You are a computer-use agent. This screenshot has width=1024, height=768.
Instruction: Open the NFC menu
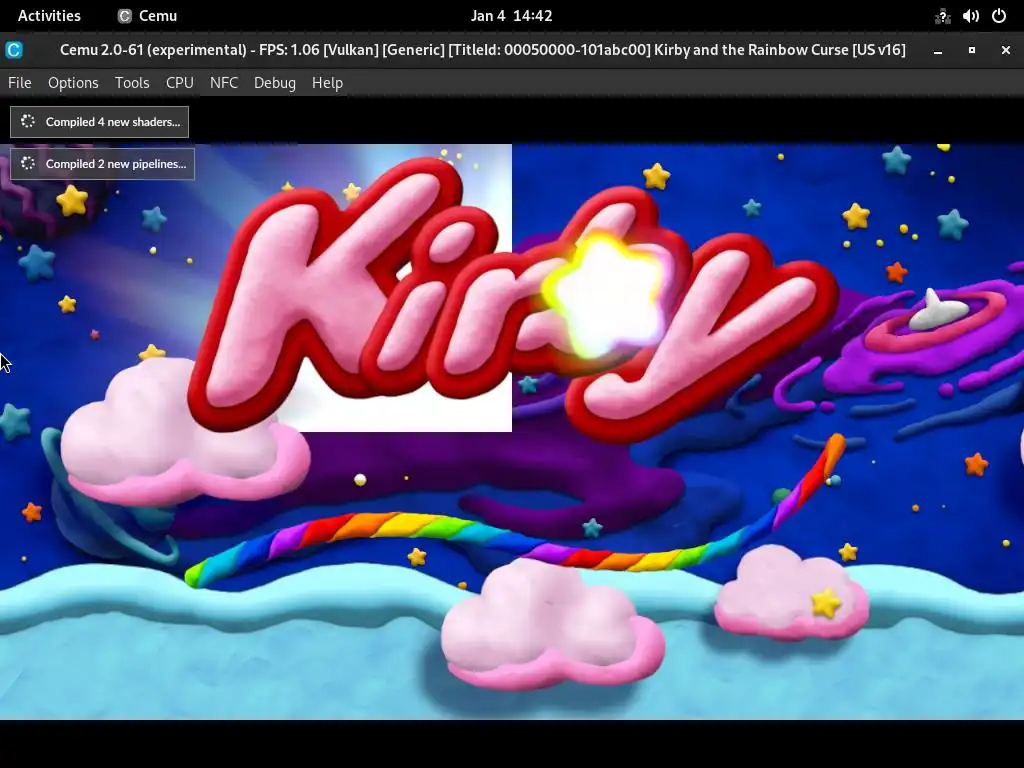point(224,83)
